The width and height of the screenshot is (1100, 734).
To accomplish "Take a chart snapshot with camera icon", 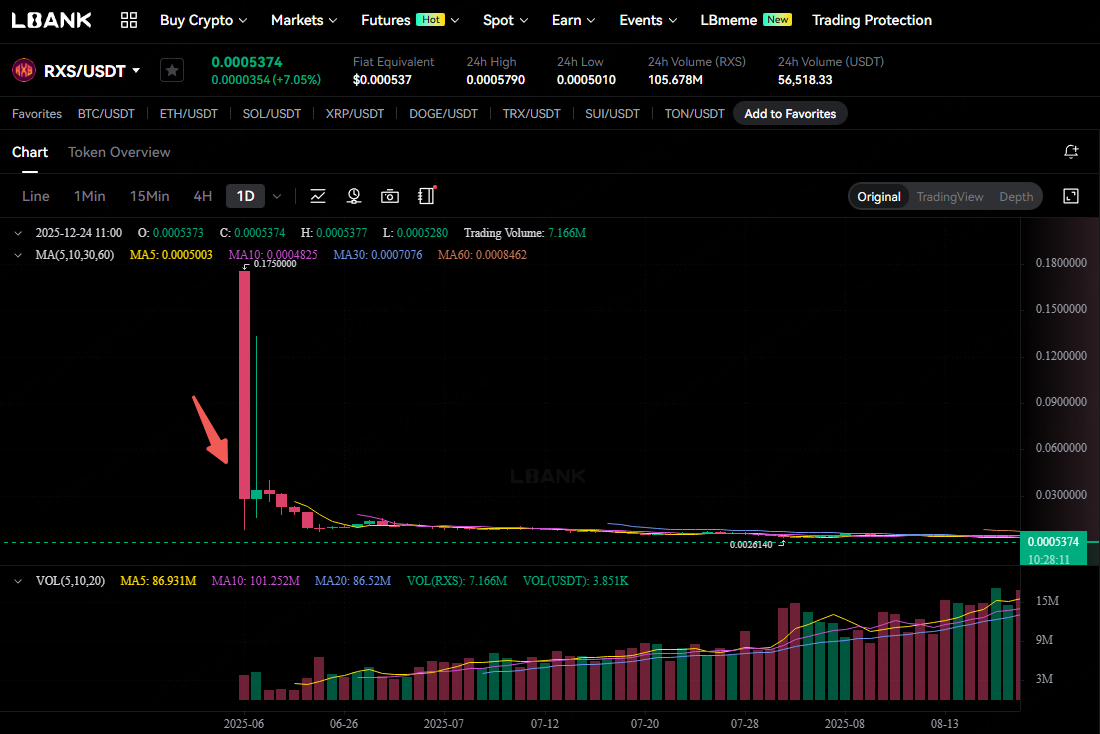I will tap(390, 196).
